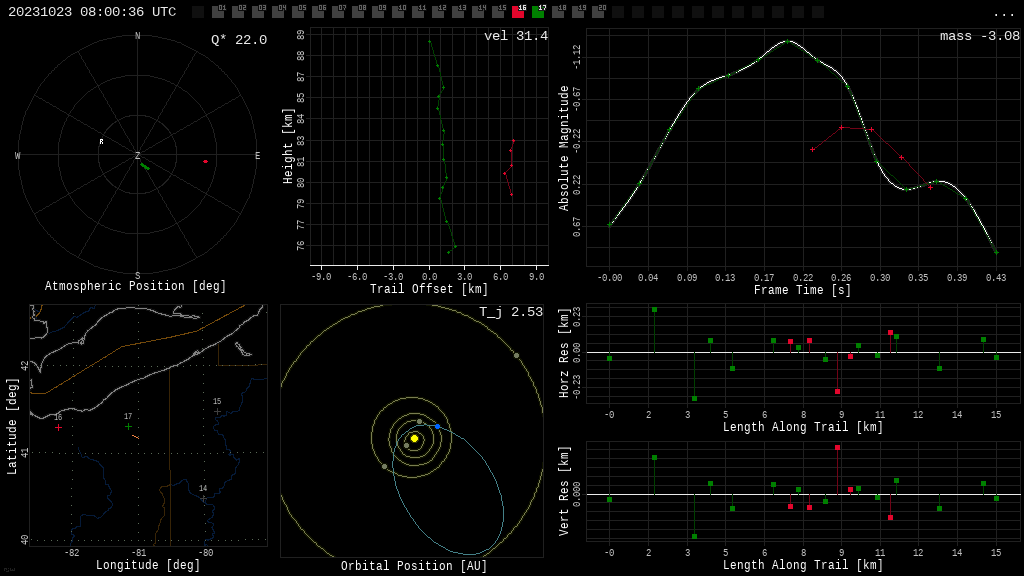Click the Height [km] axis label

click(288, 146)
